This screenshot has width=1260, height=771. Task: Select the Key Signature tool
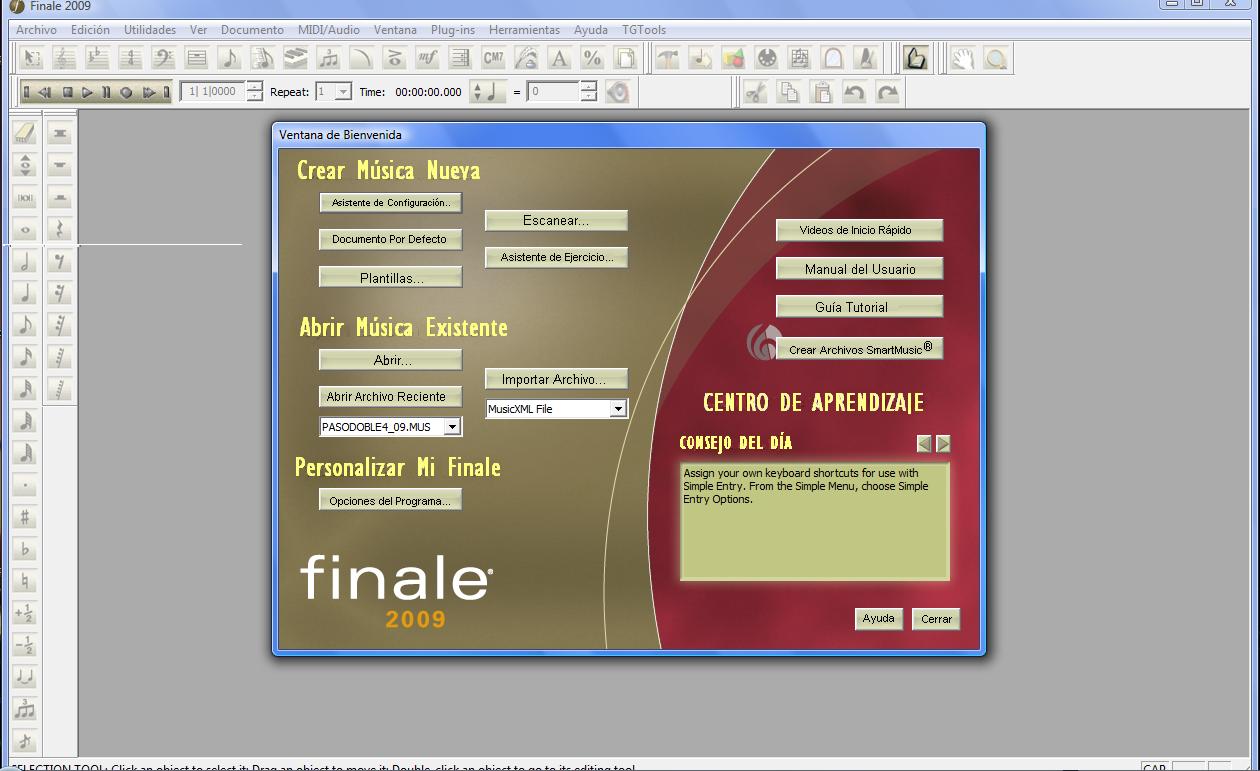[x=98, y=59]
